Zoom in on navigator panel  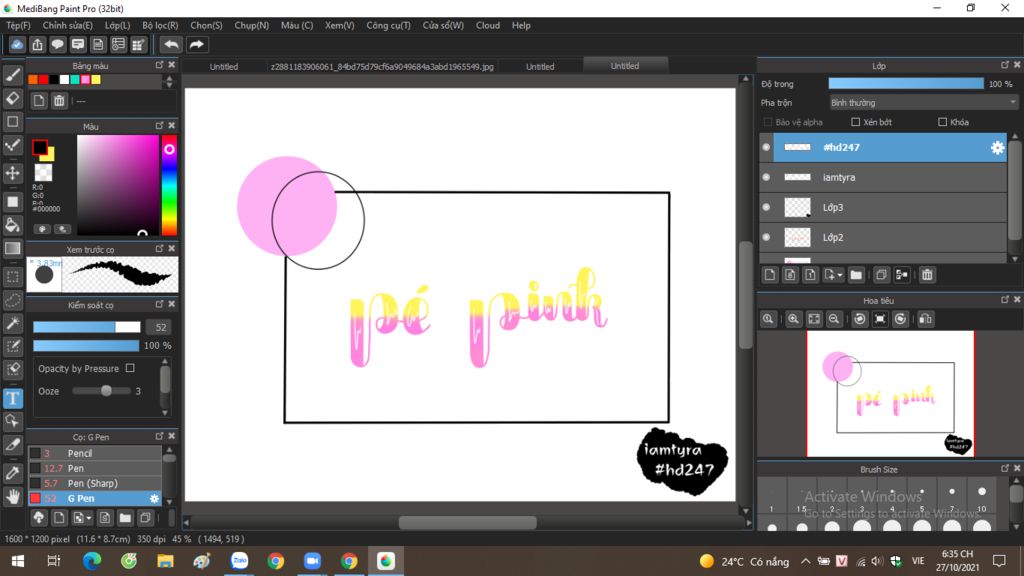coord(793,319)
